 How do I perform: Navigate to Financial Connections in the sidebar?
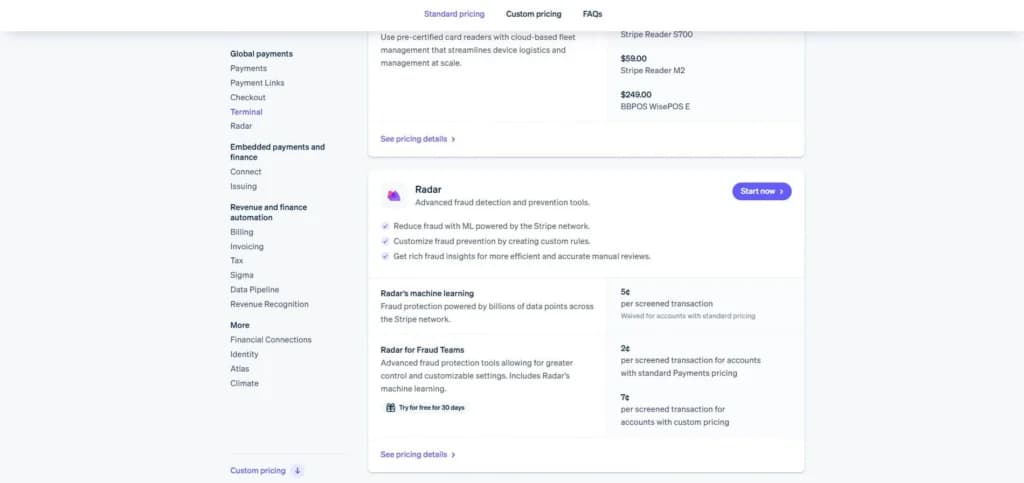point(271,339)
